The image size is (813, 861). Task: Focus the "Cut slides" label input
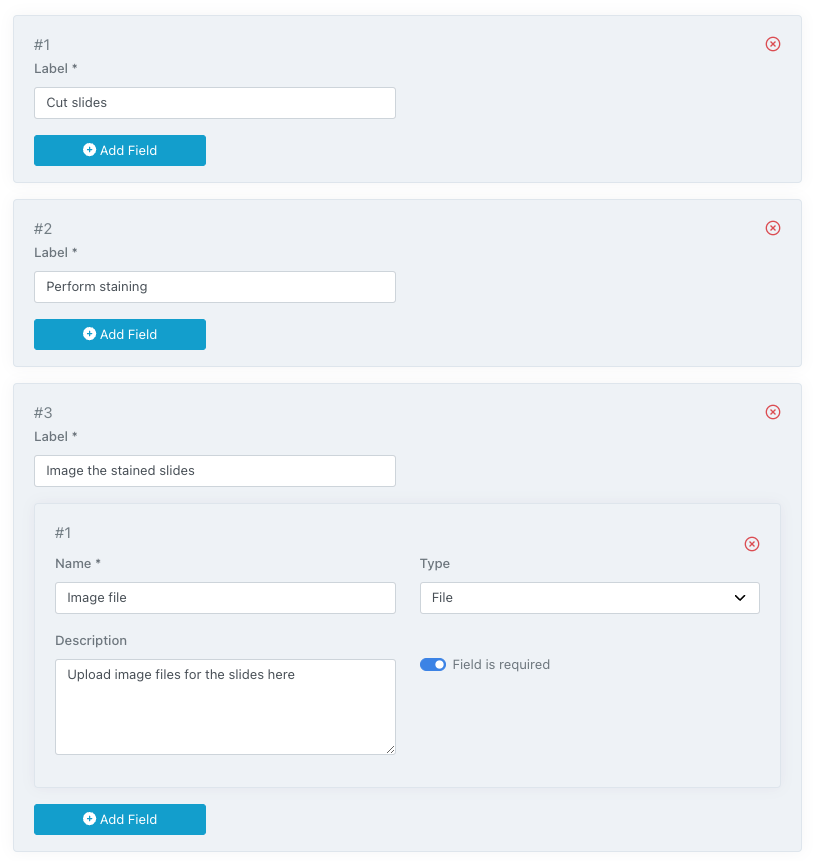coord(215,103)
